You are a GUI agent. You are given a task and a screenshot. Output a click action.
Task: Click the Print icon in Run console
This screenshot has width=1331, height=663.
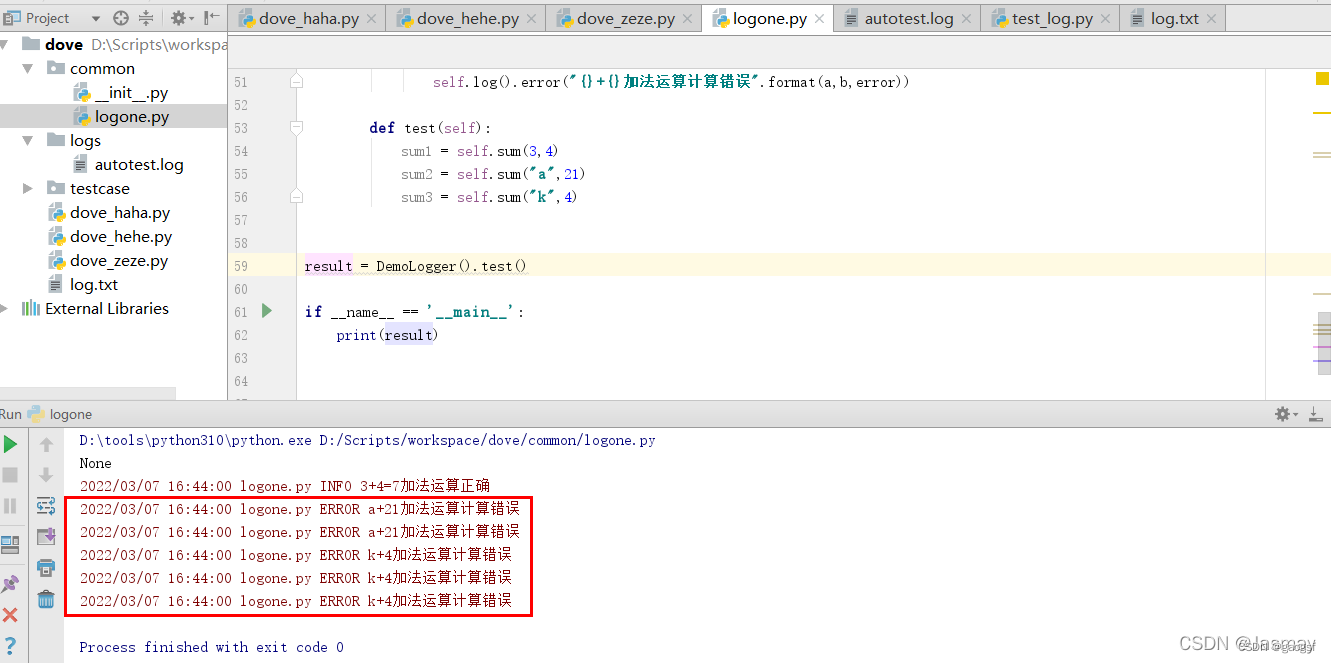pos(46,568)
